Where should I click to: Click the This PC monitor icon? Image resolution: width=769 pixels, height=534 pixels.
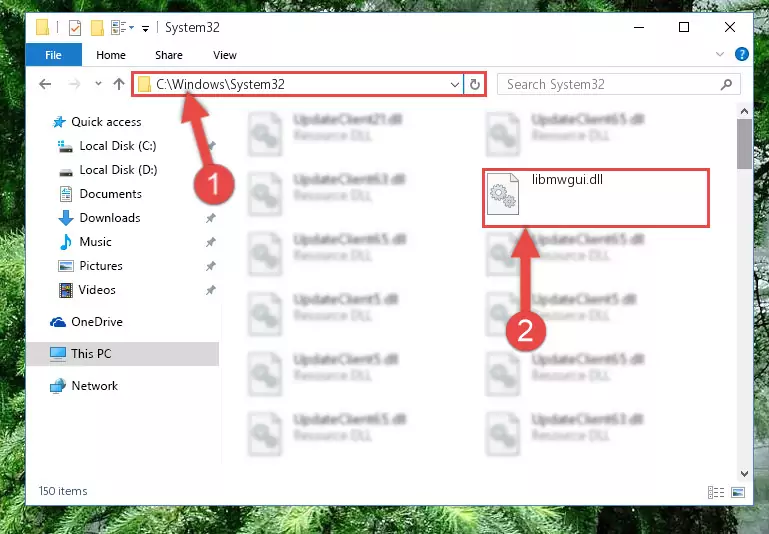(x=57, y=354)
